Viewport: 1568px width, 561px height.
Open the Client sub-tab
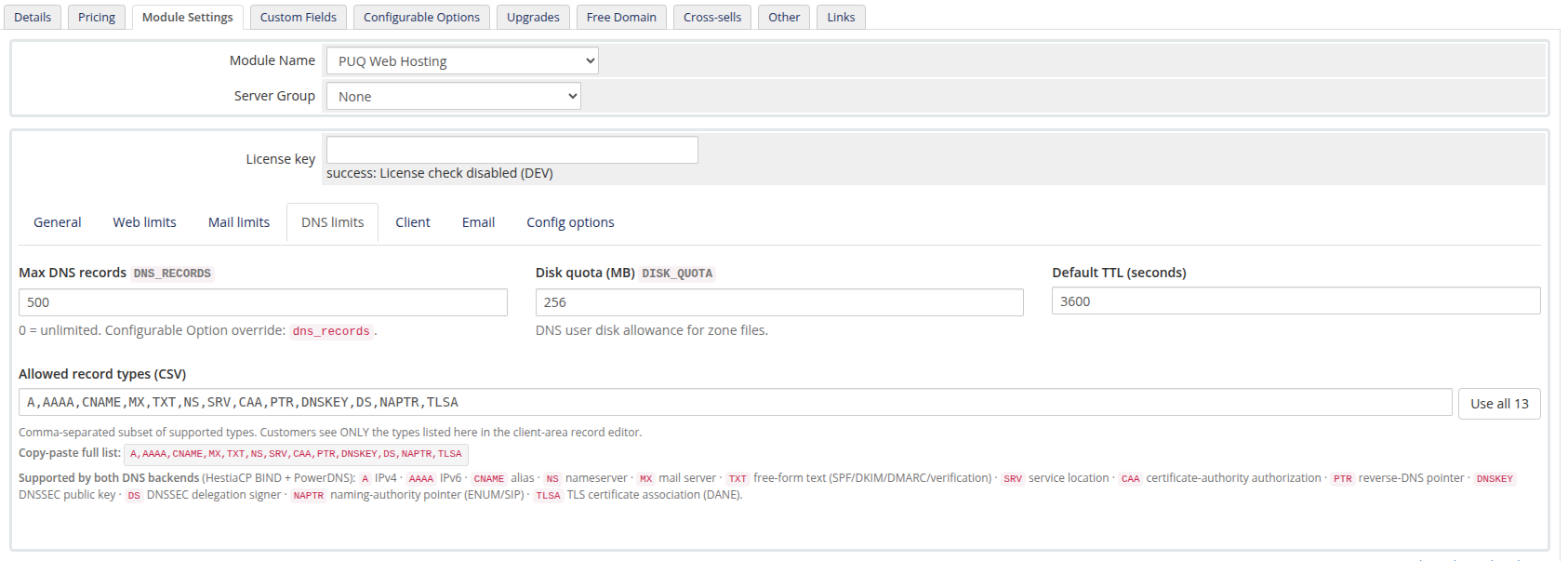click(x=413, y=222)
